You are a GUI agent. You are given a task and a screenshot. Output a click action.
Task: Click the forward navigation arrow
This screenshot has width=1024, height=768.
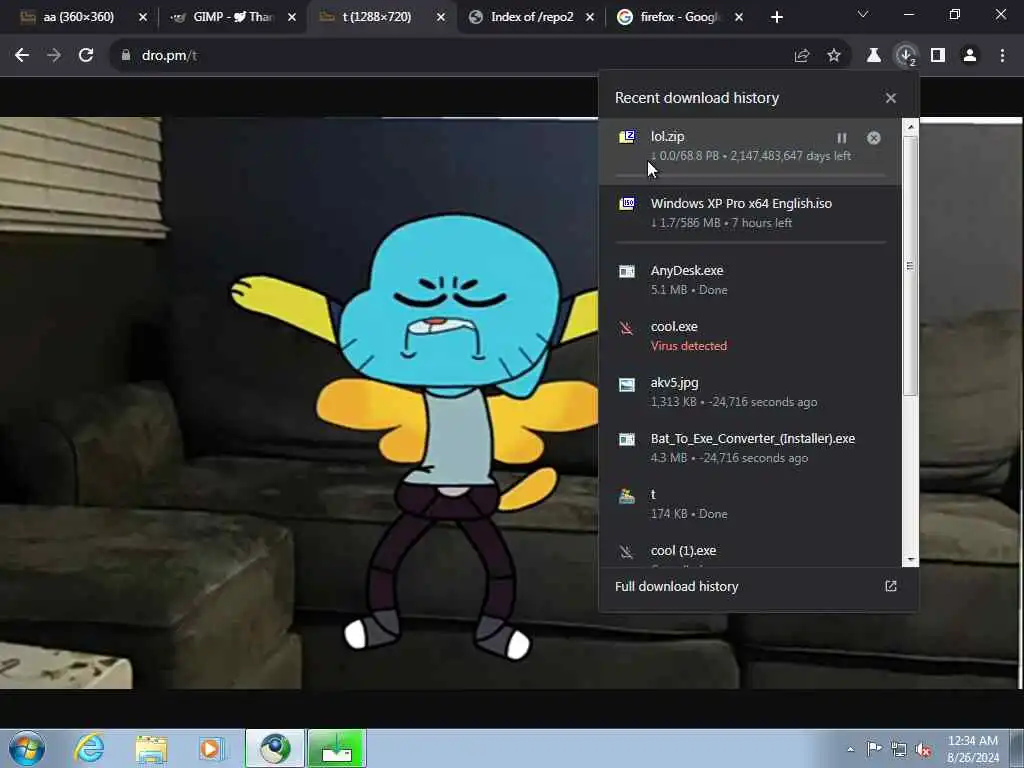pos(54,56)
